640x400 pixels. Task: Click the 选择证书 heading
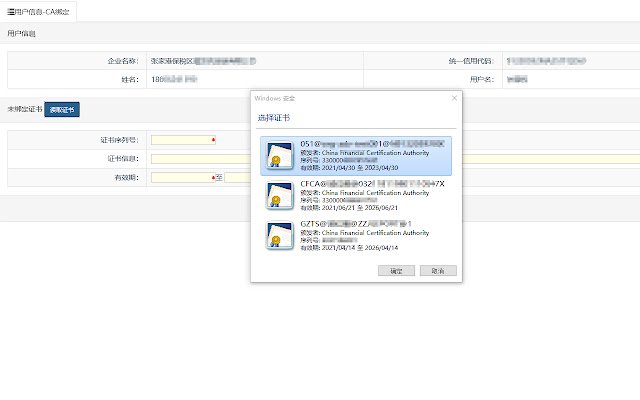(x=274, y=118)
